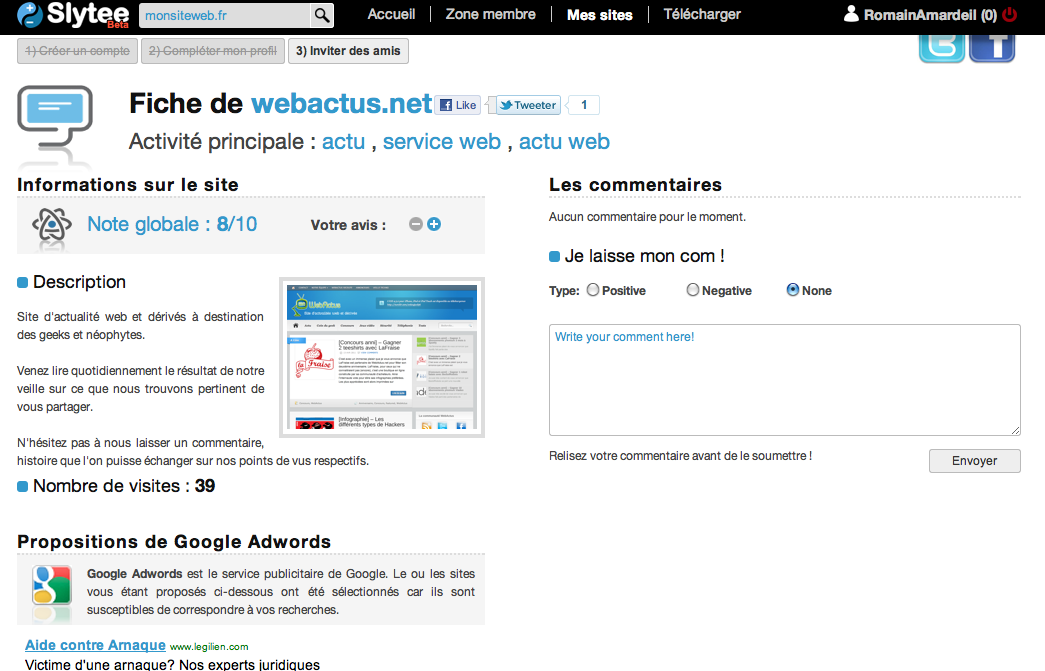Image resolution: width=1045 pixels, height=671 pixels.
Task: Open the actu web activity link
Action: tap(564, 142)
